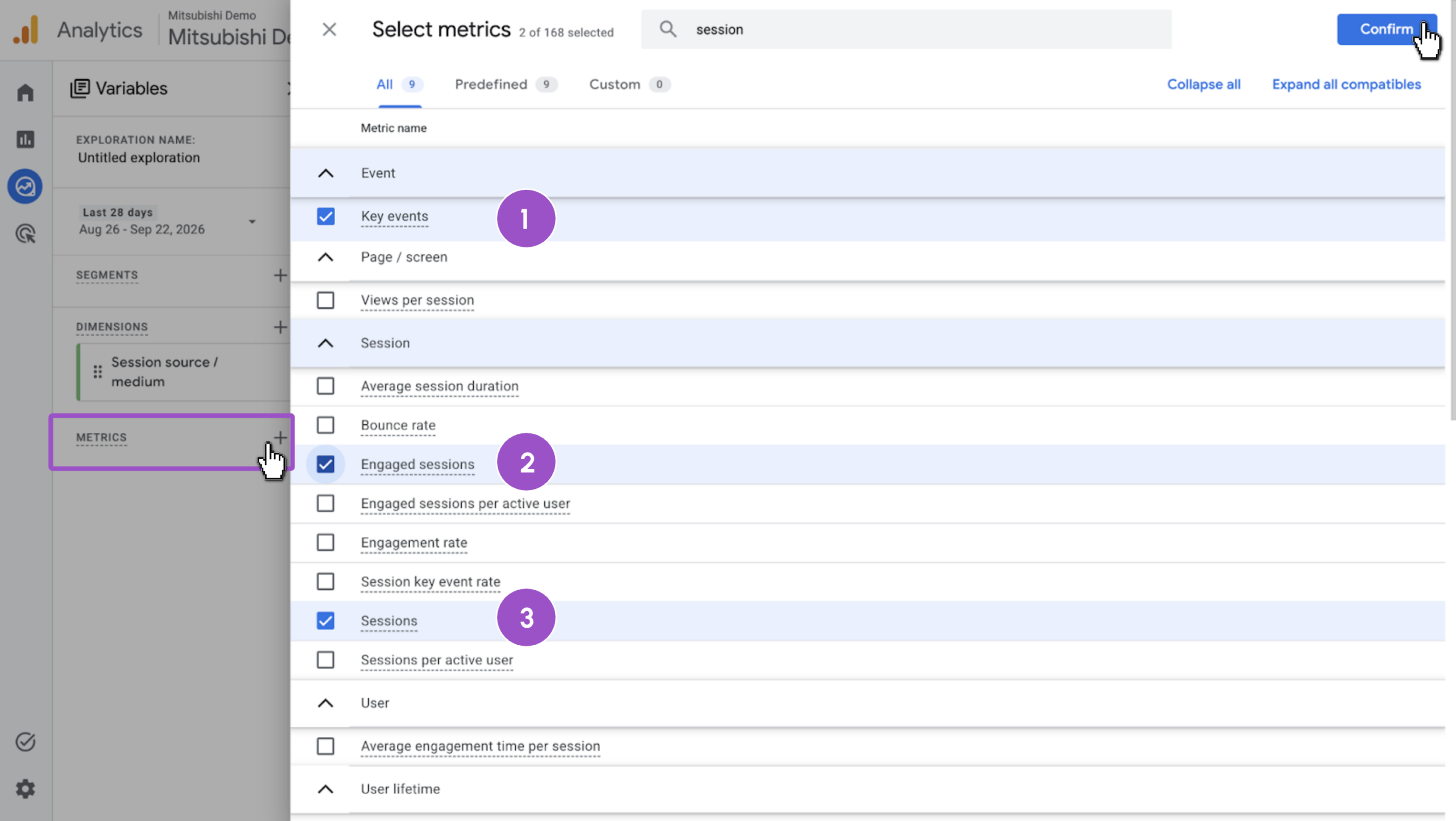Collapse the Page / screen group chevron
The image size is (1456, 821).
click(x=325, y=258)
